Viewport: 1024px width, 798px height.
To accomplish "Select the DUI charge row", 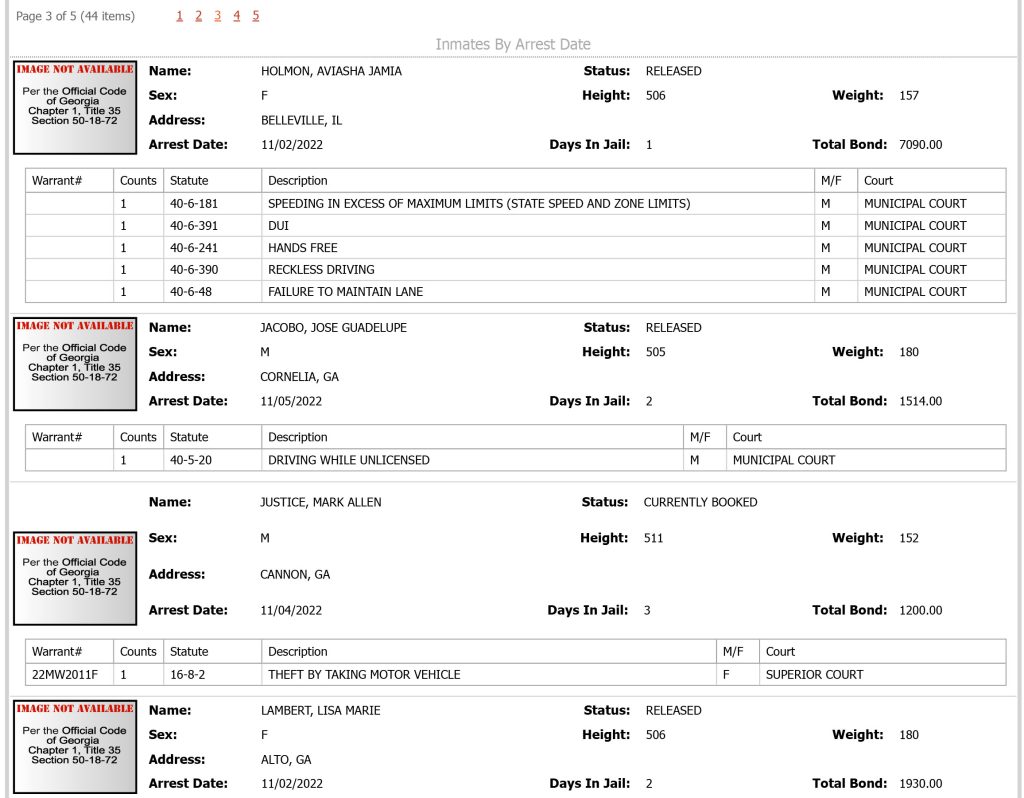I will (x=515, y=226).
